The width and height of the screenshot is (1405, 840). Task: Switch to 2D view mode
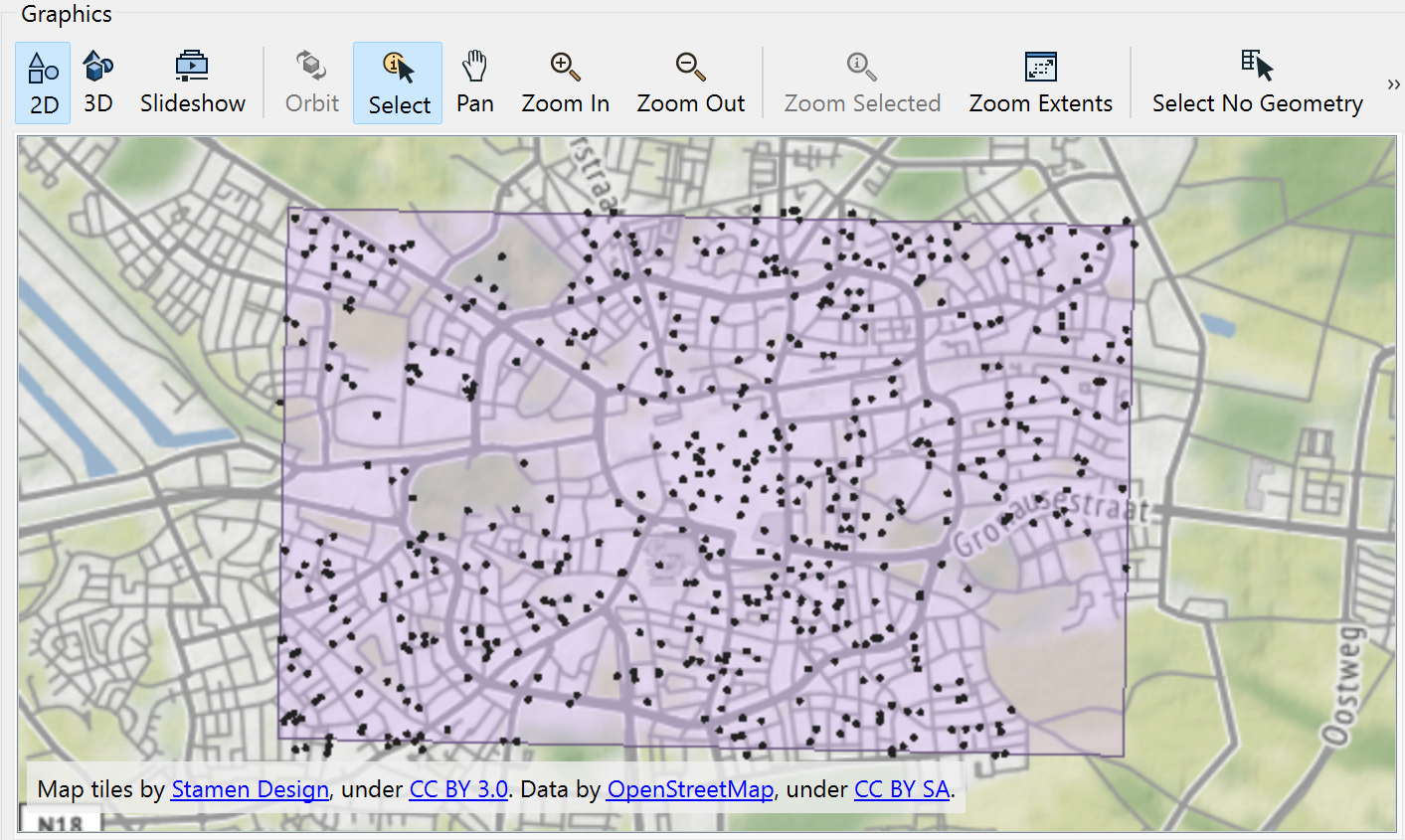point(43,84)
